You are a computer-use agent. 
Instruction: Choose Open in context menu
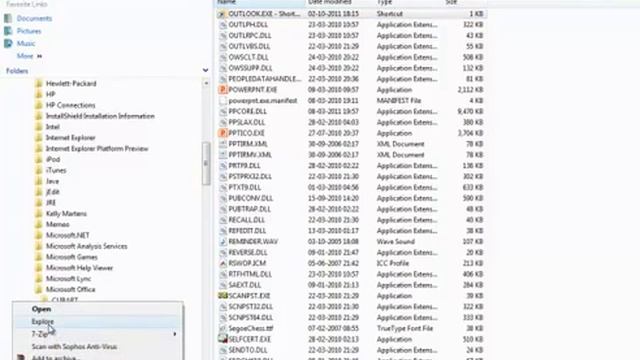tap(41, 309)
